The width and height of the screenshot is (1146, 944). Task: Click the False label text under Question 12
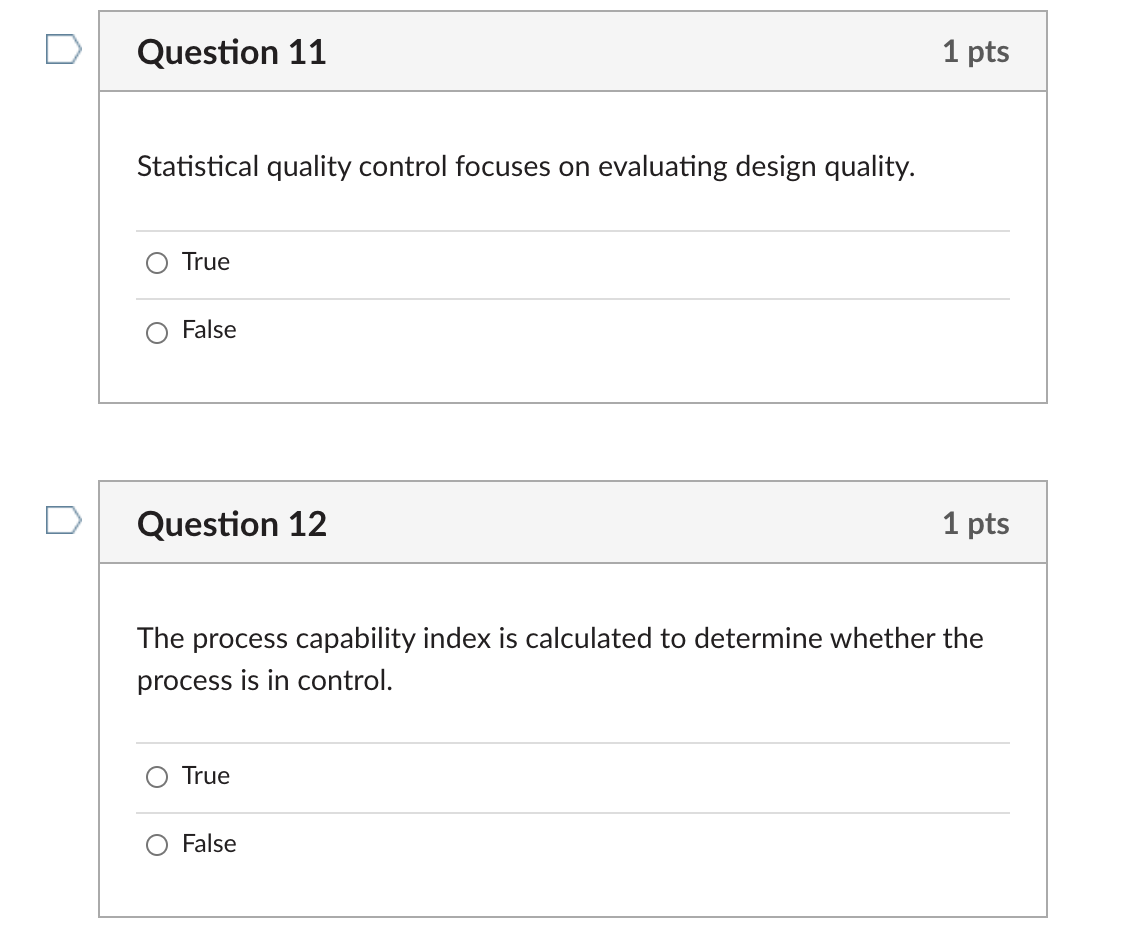click(x=209, y=844)
